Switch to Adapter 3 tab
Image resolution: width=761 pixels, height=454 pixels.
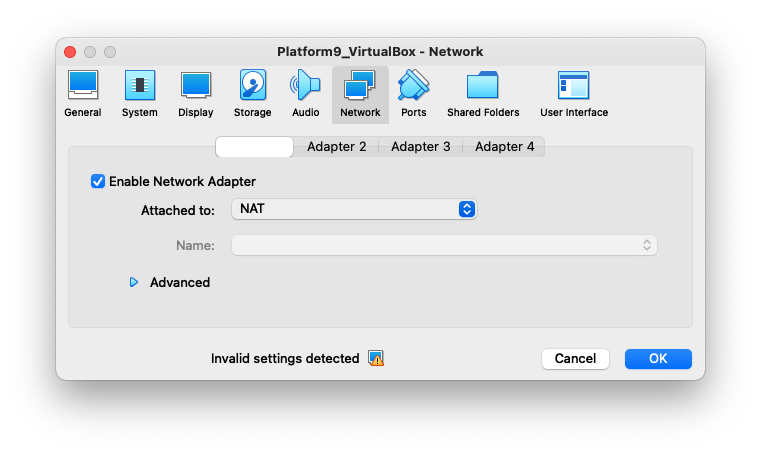420,147
